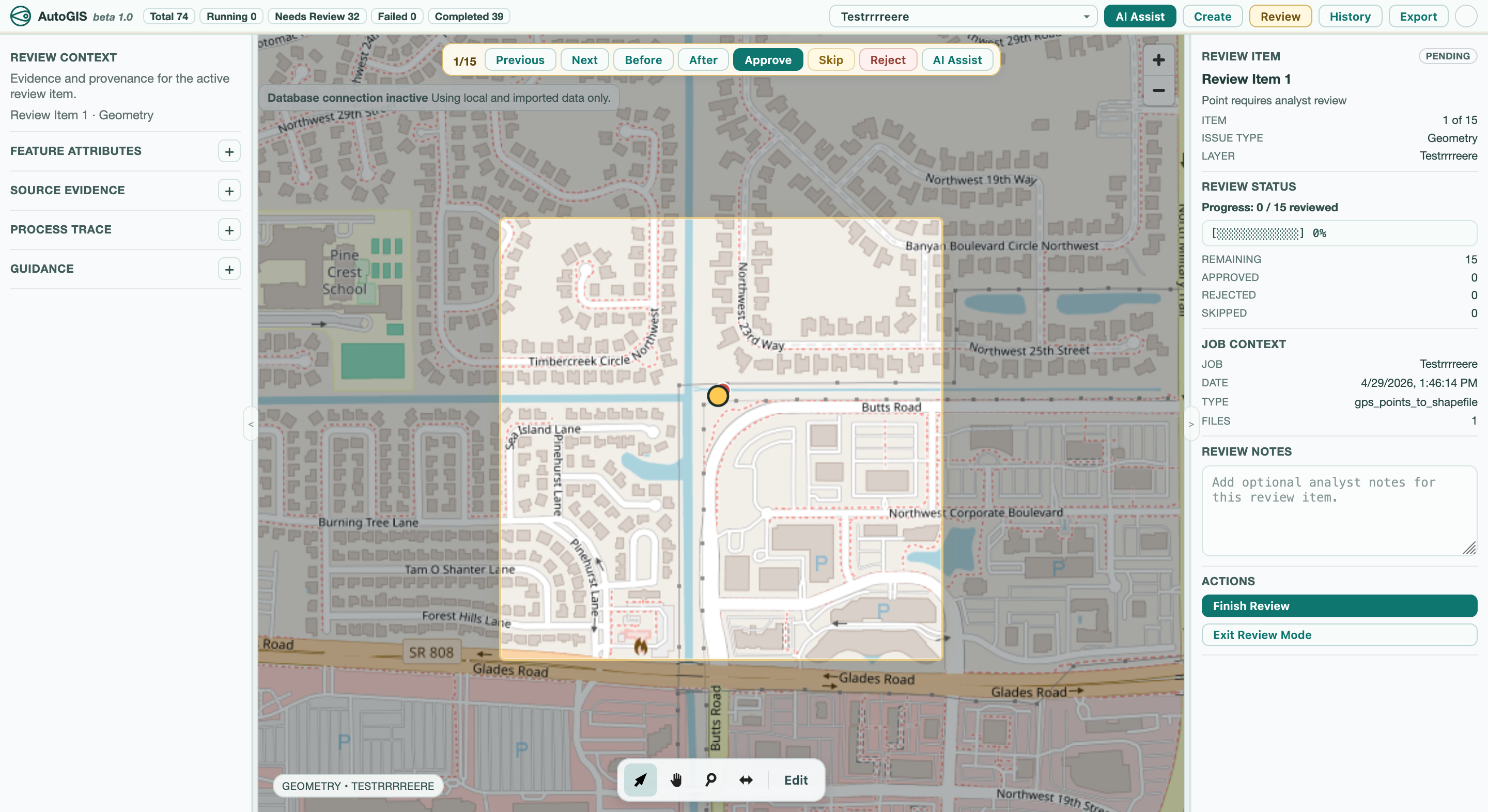This screenshot has height=812, width=1488.
Task: Click the 1/15 item counter
Action: click(x=464, y=61)
